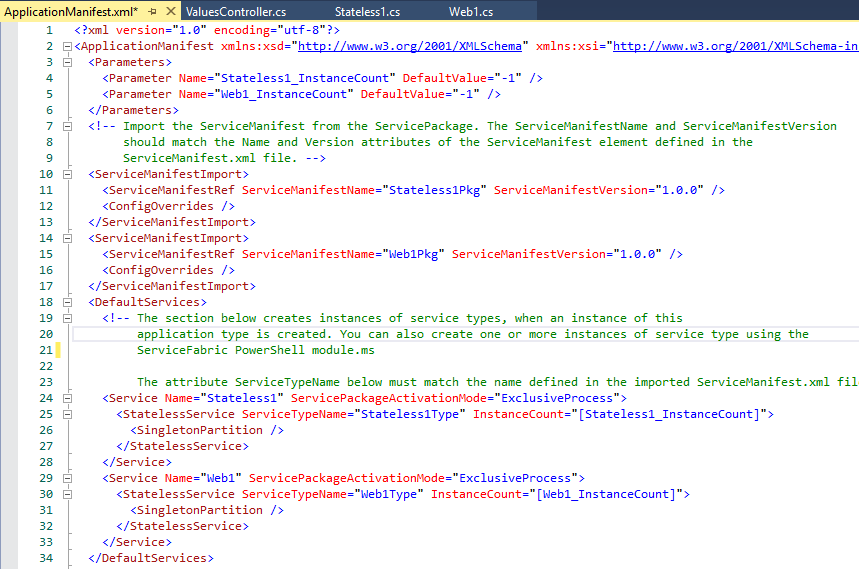Click the "Stateless1Type" ServiceTypeName value
Screen dimensions: 859x569
(410, 415)
